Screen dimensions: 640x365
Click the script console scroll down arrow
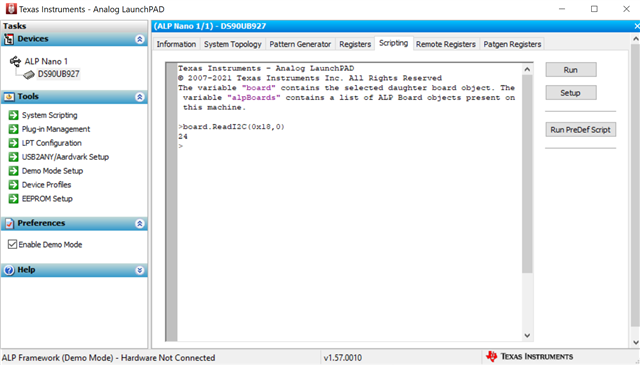pyautogui.click(x=527, y=335)
